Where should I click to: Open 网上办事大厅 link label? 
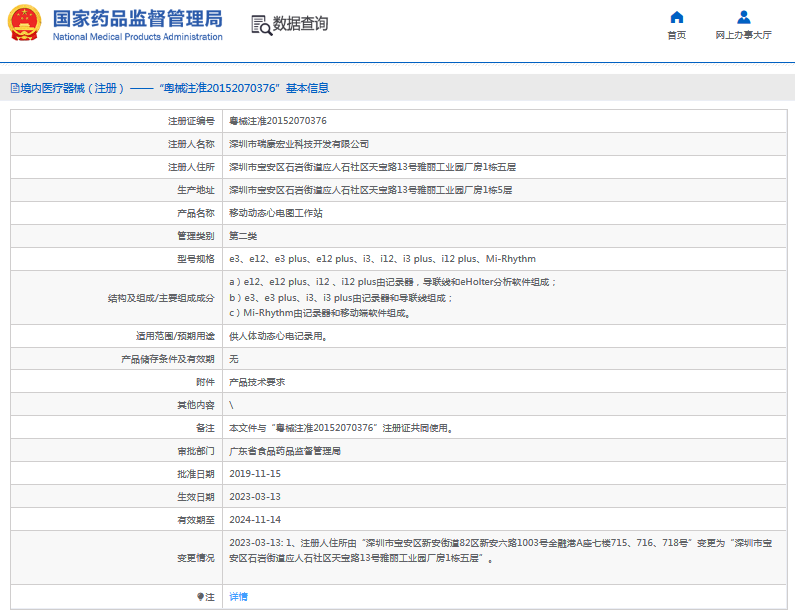pos(743,35)
